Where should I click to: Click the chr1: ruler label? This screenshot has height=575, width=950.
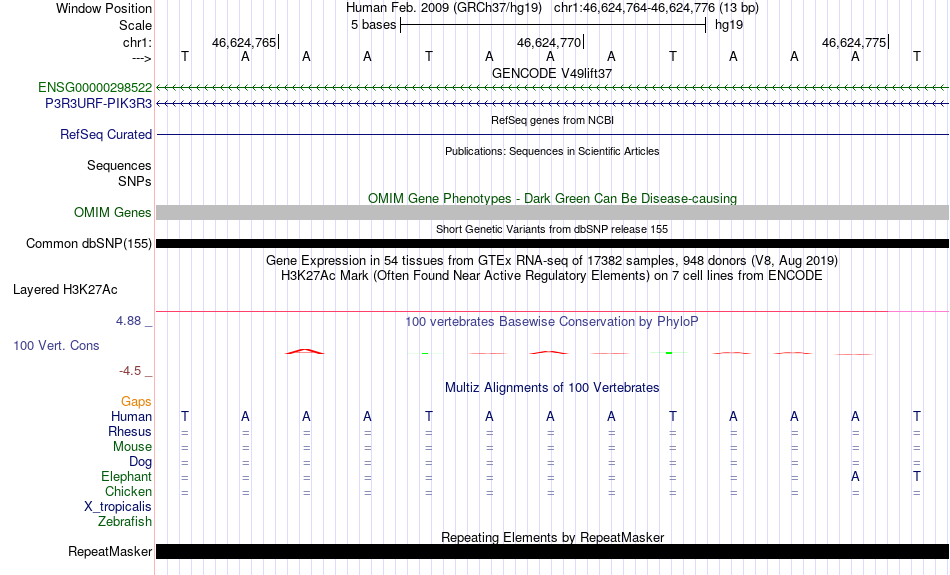coord(137,42)
